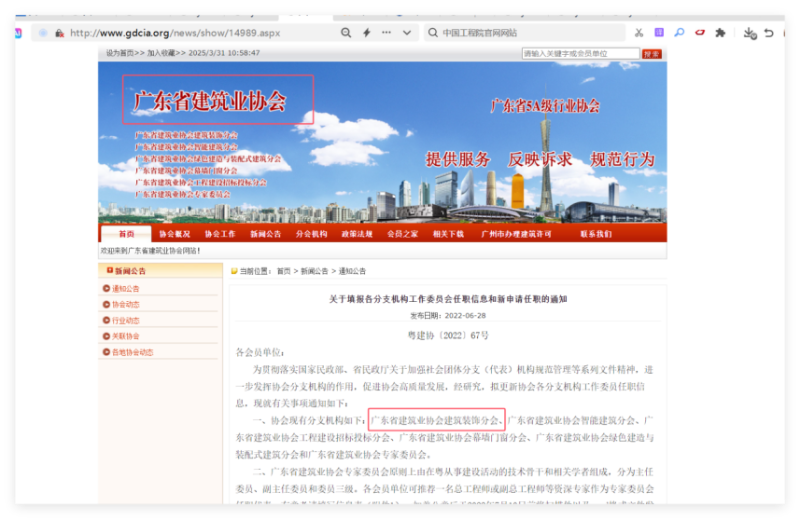This screenshot has width=800, height=520.
Task: Click the lightning bolt icon in address bar
Action: (x=366, y=33)
